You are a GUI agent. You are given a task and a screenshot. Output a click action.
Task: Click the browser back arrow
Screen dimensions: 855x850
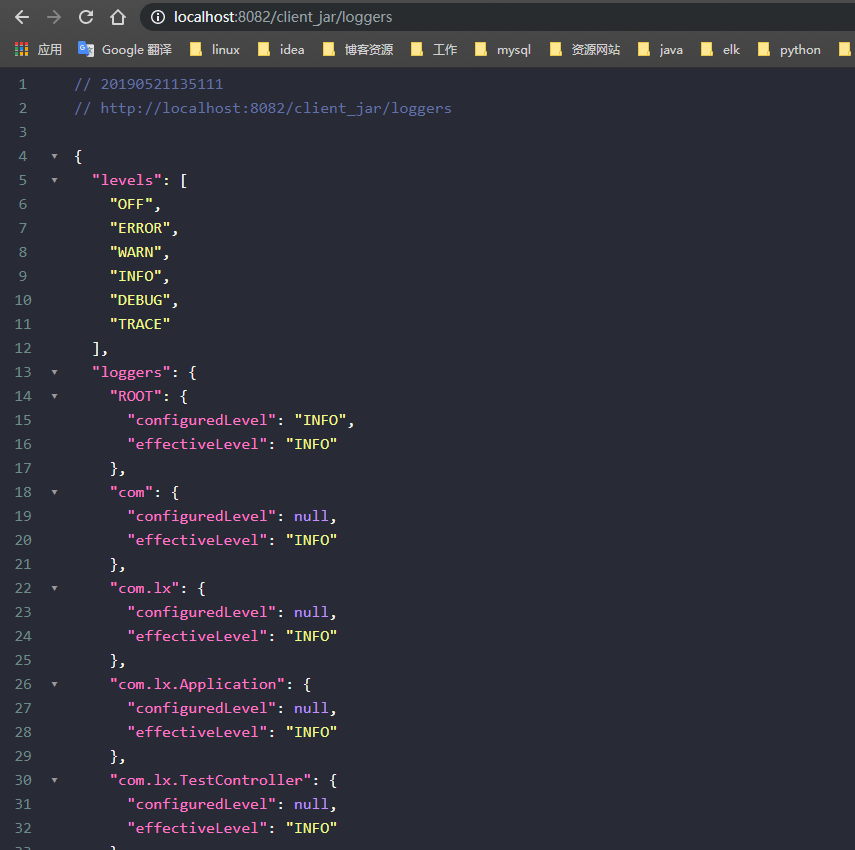click(x=22, y=17)
